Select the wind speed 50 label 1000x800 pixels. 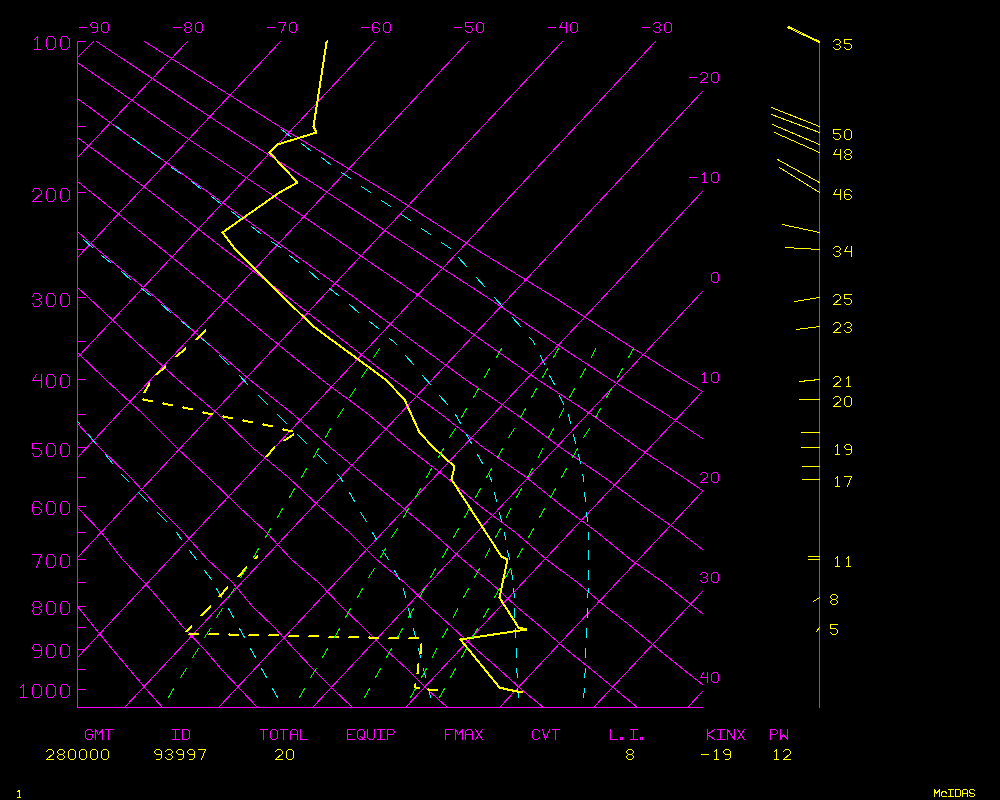tap(842, 134)
